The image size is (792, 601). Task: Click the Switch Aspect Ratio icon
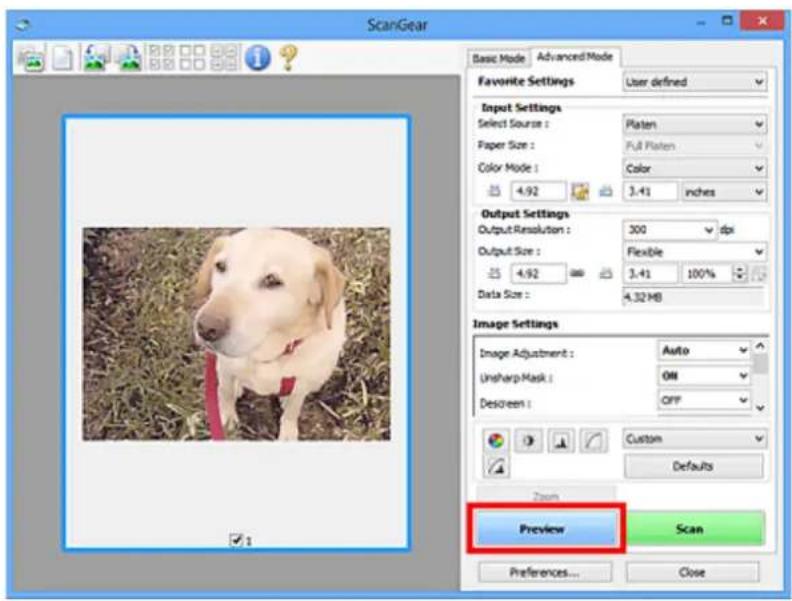pyautogui.click(x=580, y=192)
